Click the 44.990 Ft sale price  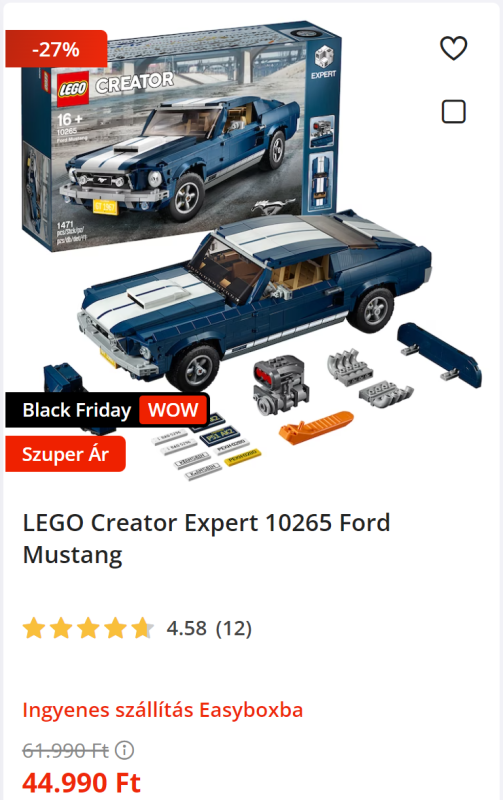(x=82, y=782)
